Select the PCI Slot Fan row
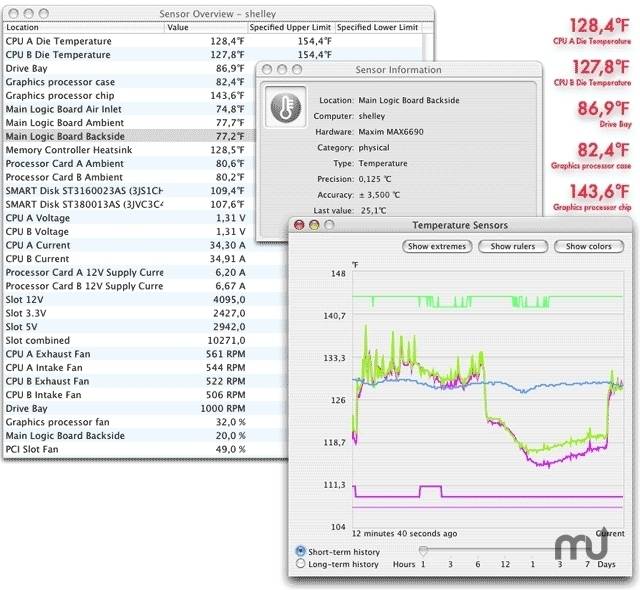 pyautogui.click(x=145, y=449)
